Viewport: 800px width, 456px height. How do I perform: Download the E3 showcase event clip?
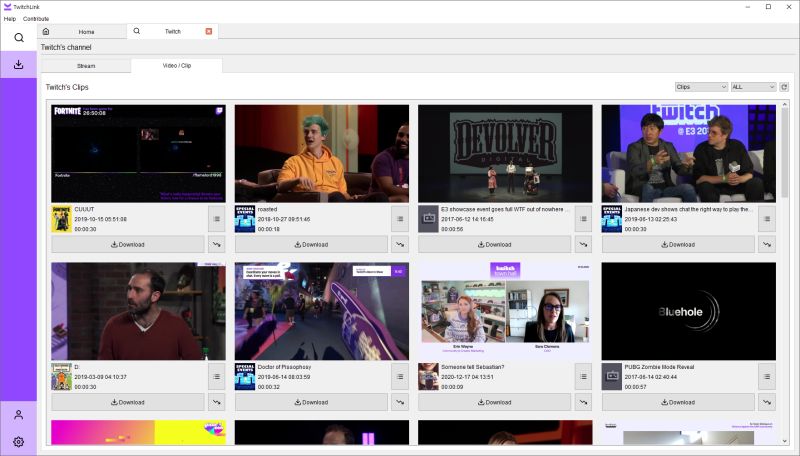[494, 244]
